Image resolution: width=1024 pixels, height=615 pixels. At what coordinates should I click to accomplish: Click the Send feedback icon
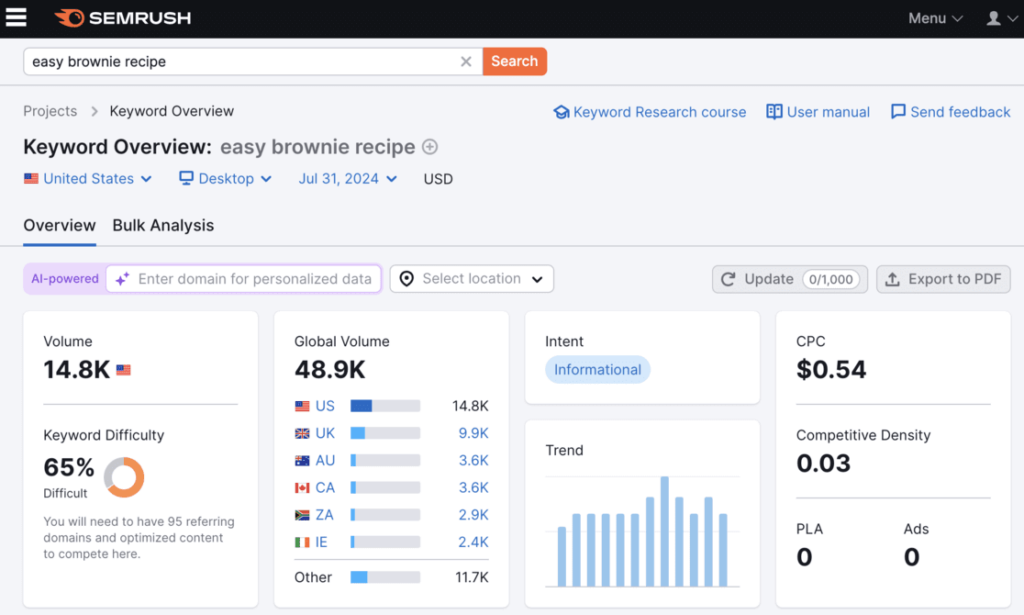point(899,112)
